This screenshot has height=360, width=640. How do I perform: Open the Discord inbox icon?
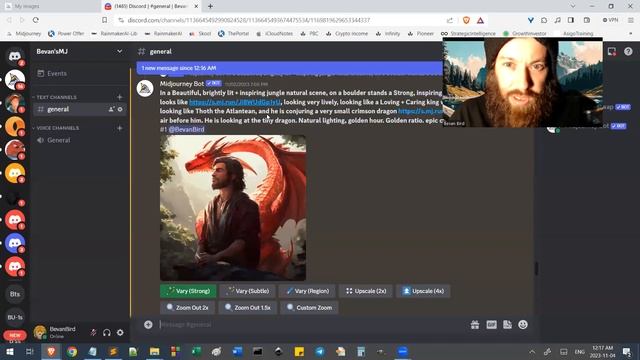point(611,51)
